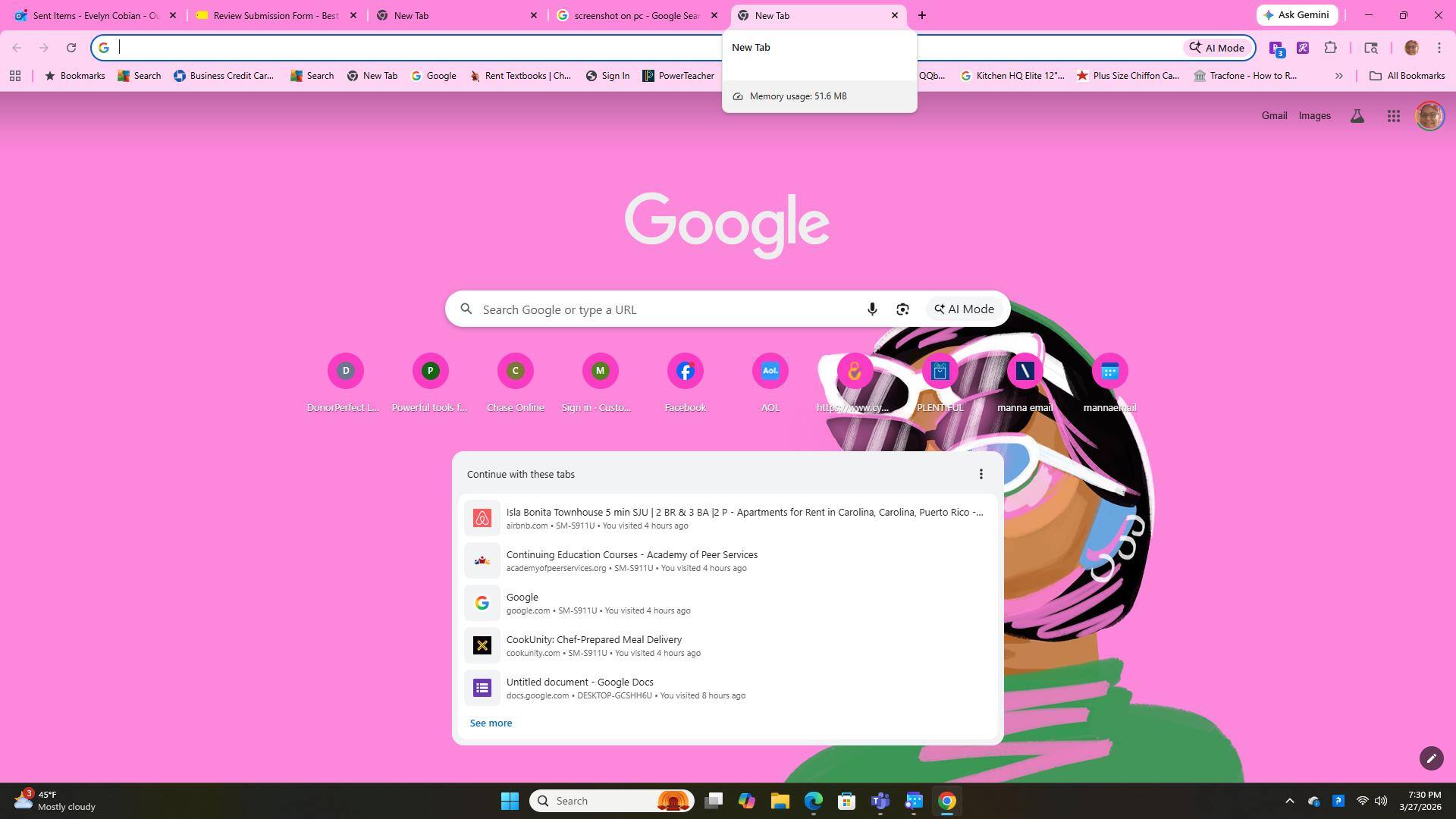Open the Facebook shortcut
The width and height of the screenshot is (1456, 819).
pos(685,372)
